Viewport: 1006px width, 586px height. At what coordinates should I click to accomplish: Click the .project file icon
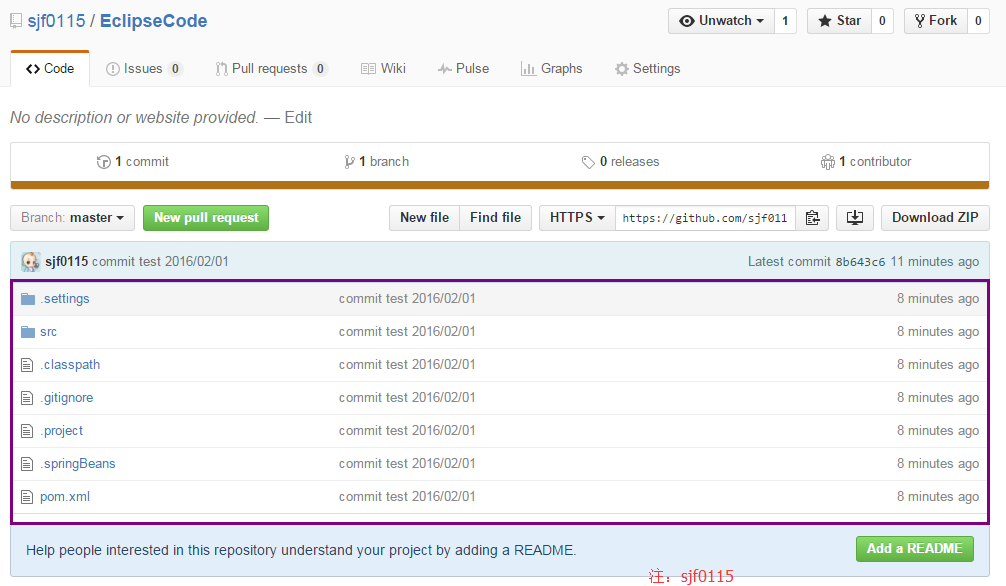[x=27, y=431]
